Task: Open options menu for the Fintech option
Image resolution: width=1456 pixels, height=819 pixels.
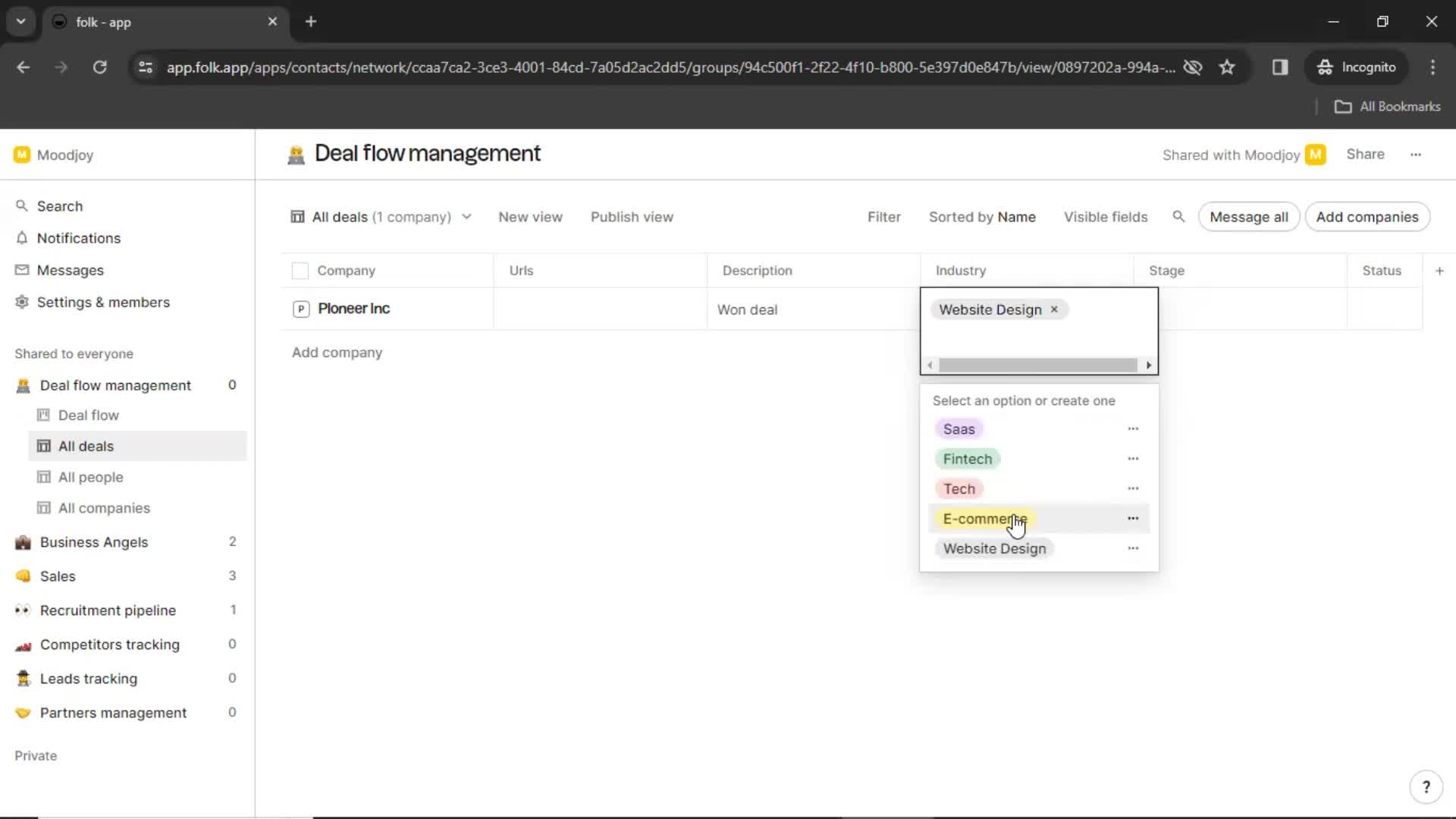Action: pos(1133,459)
